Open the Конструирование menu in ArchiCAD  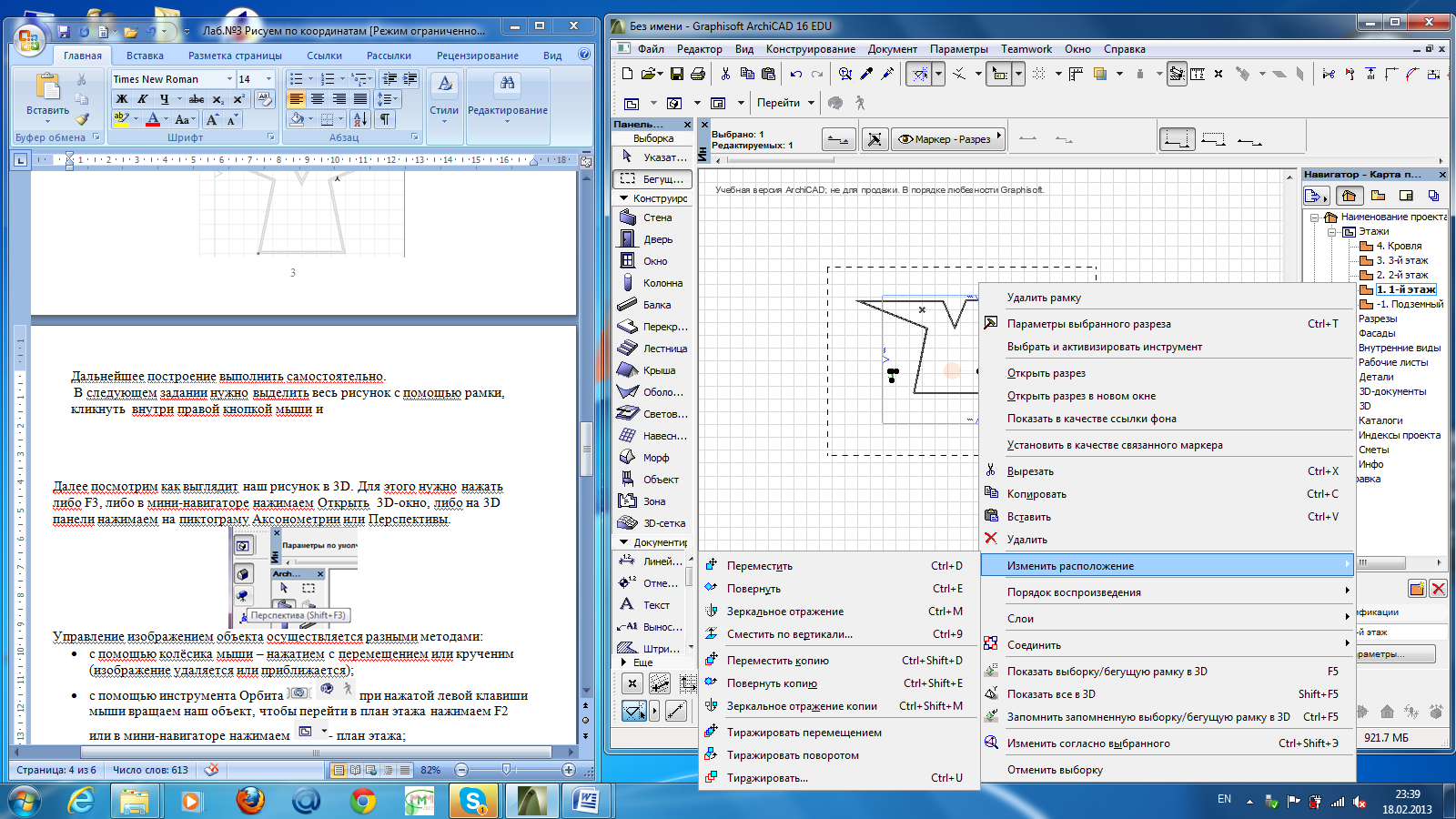pos(810,49)
